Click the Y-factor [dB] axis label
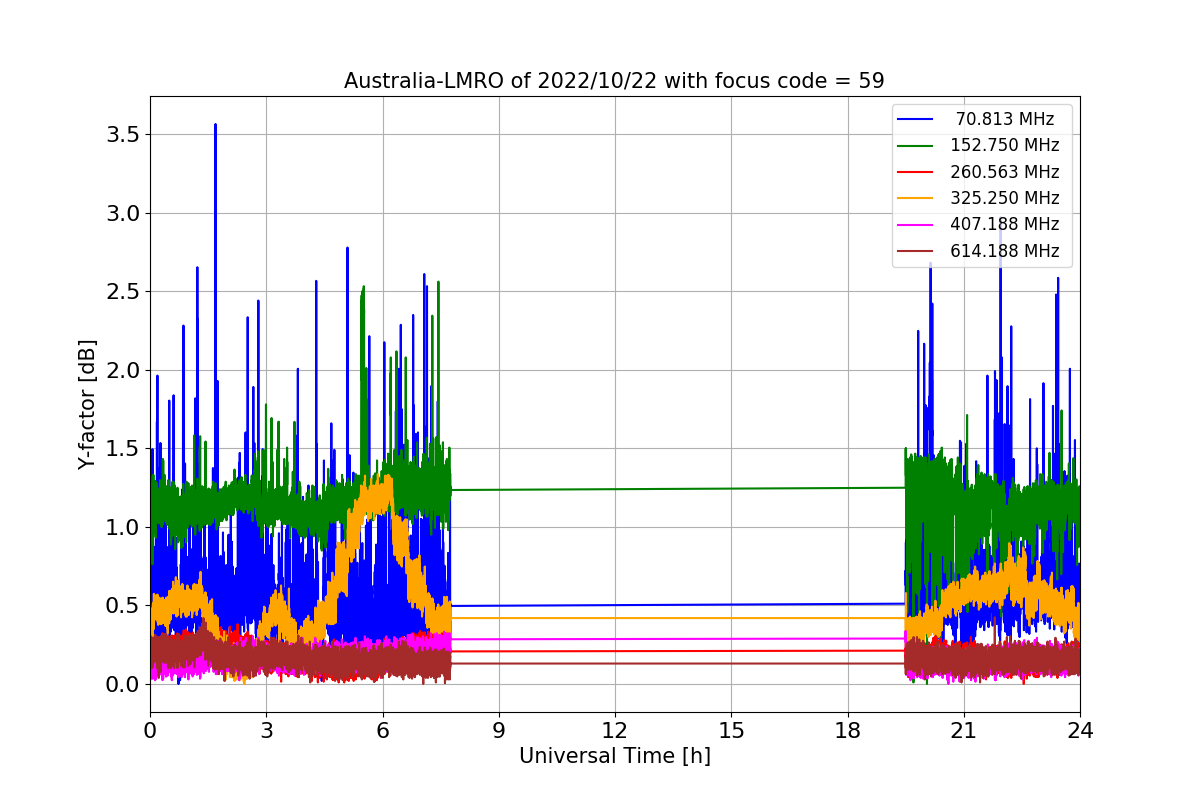 tap(88, 405)
